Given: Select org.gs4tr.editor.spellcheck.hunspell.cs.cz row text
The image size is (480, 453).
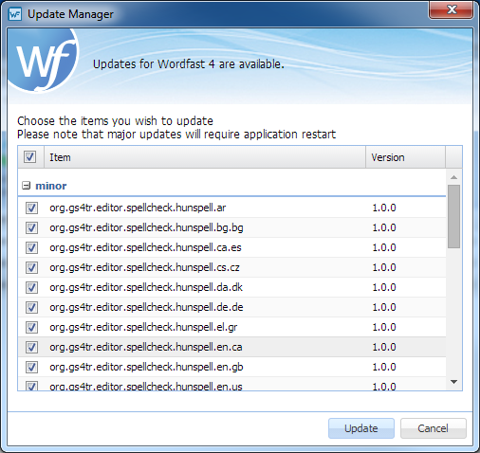Looking at the screenshot, I should coord(144,268).
